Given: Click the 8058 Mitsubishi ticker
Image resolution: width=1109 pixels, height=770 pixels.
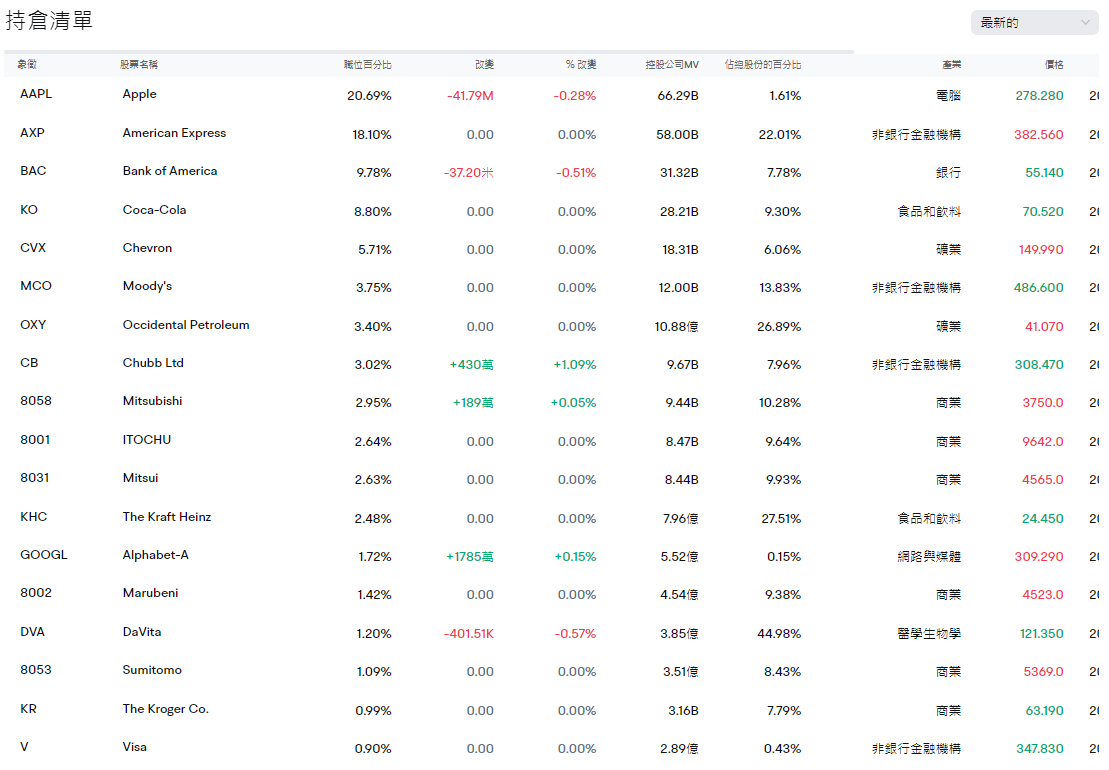Looking at the screenshot, I should pos(36,401).
